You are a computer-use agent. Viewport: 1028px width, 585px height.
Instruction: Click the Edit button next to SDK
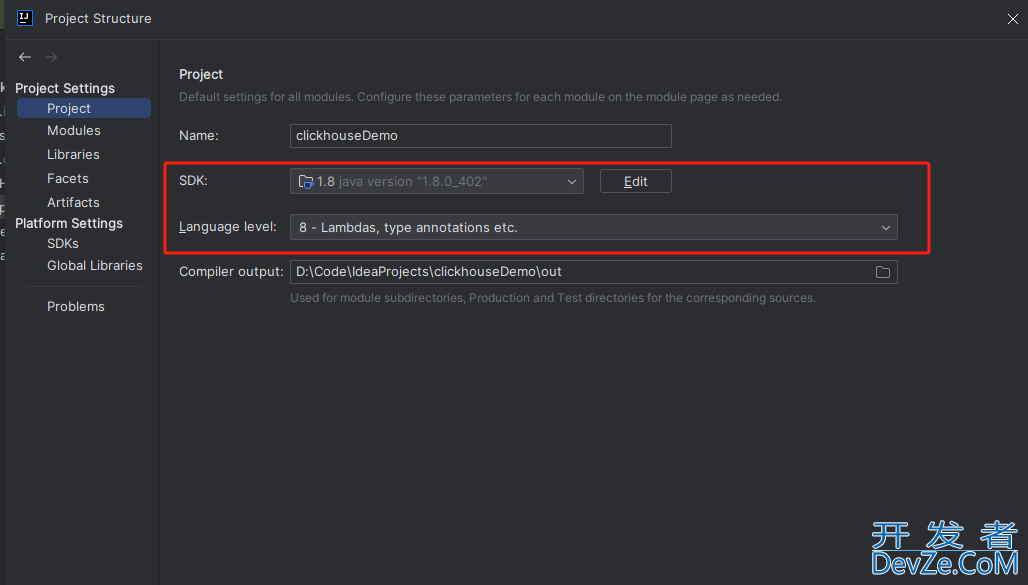pos(635,182)
